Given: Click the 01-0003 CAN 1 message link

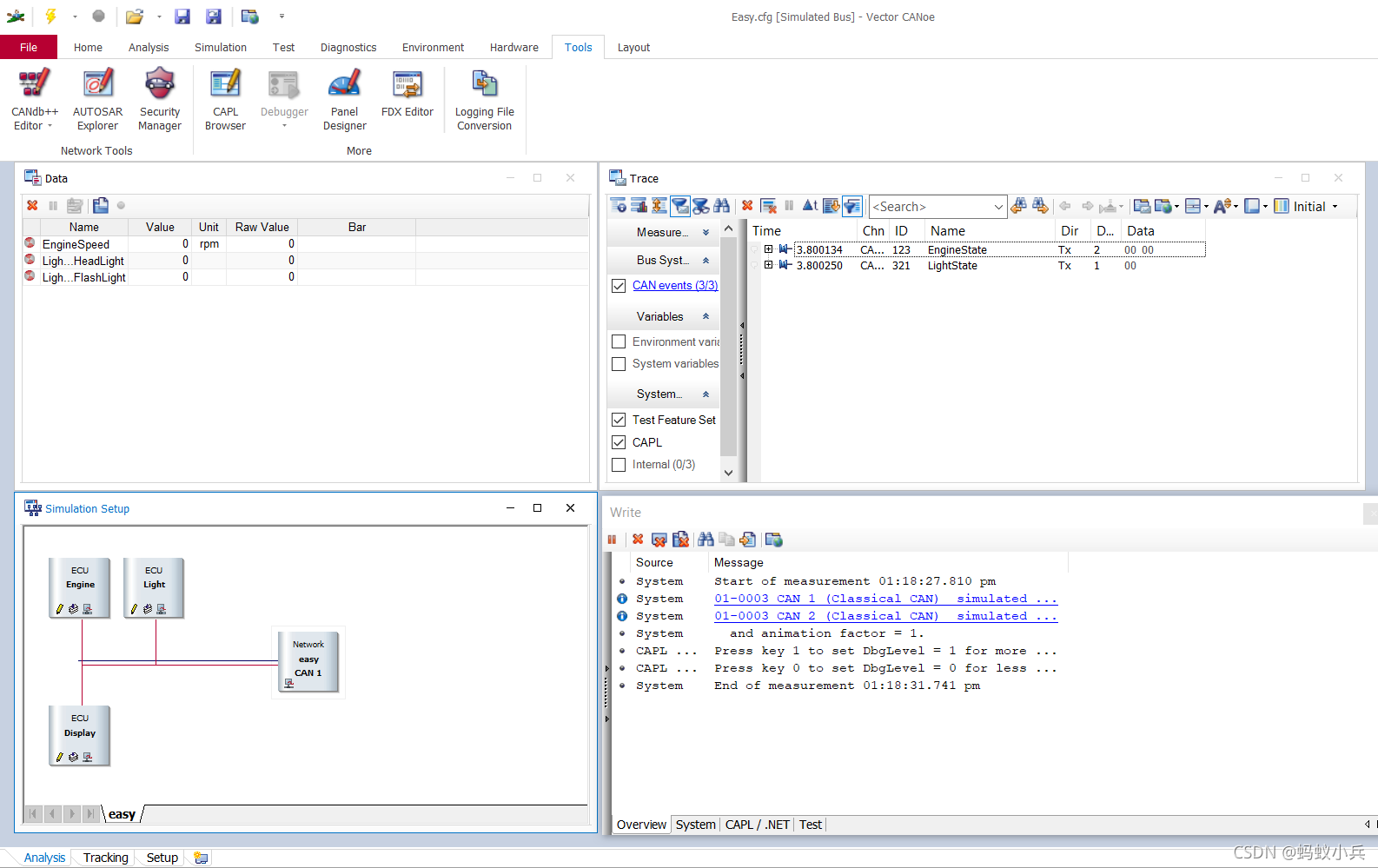Looking at the screenshot, I should coord(885,599).
